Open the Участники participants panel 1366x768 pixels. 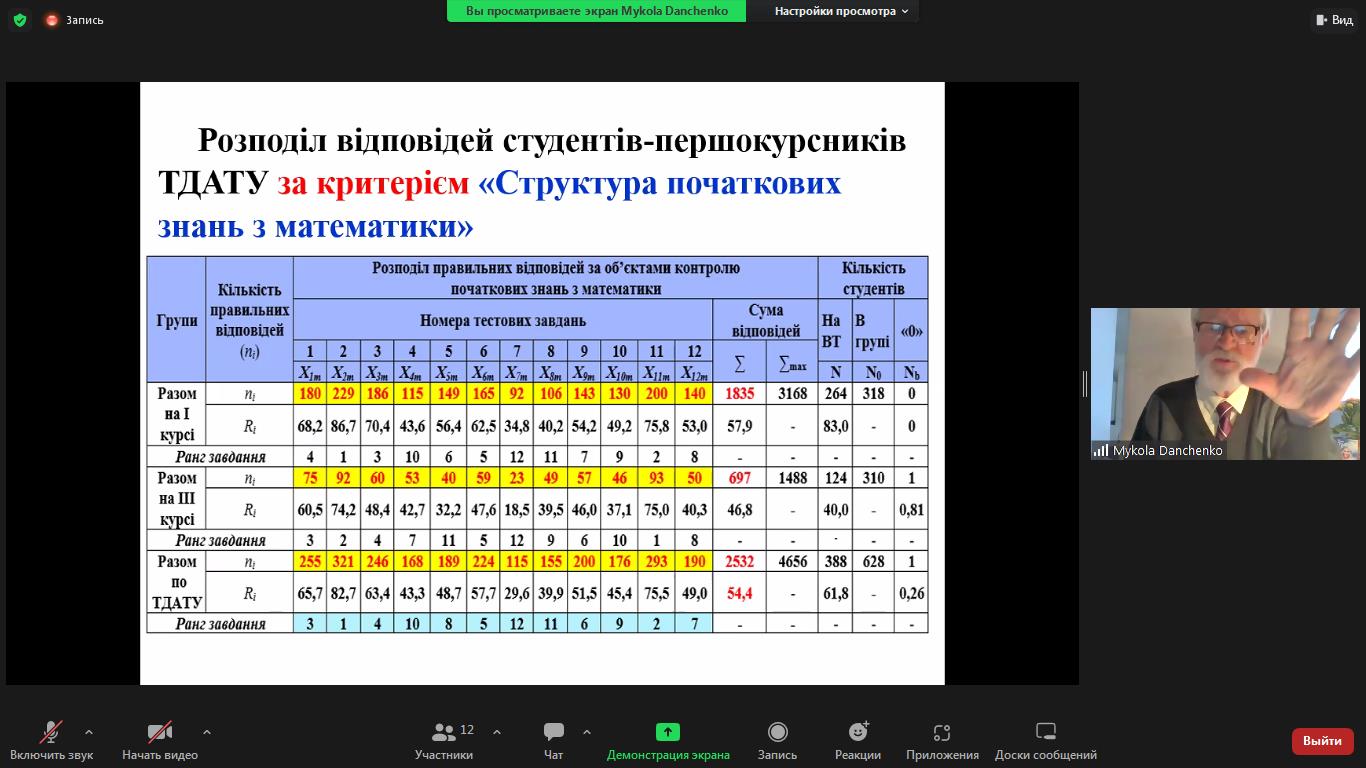coord(444,740)
